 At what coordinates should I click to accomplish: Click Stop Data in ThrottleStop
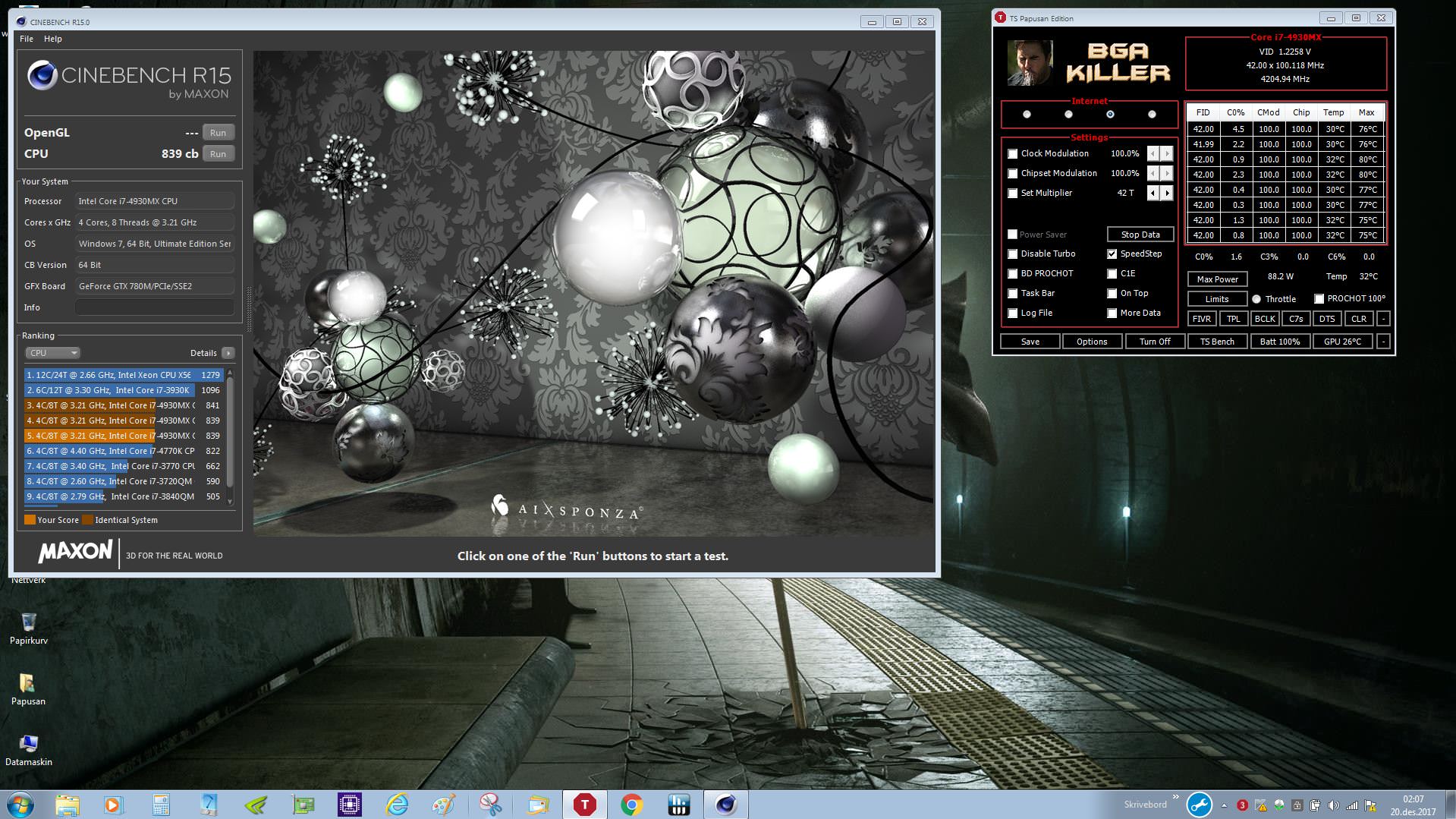[1140, 235]
